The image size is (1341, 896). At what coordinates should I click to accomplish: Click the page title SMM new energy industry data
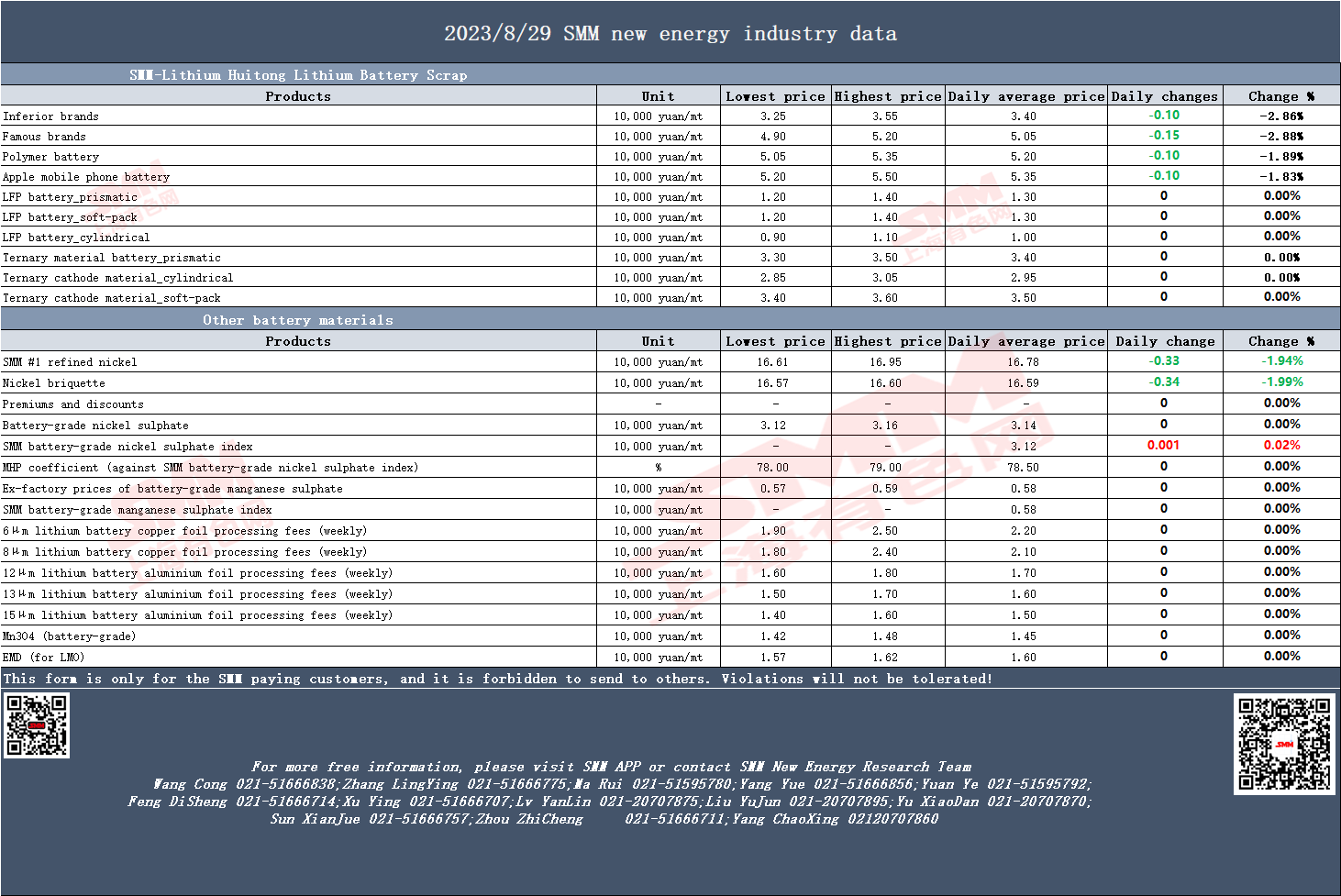point(670,34)
